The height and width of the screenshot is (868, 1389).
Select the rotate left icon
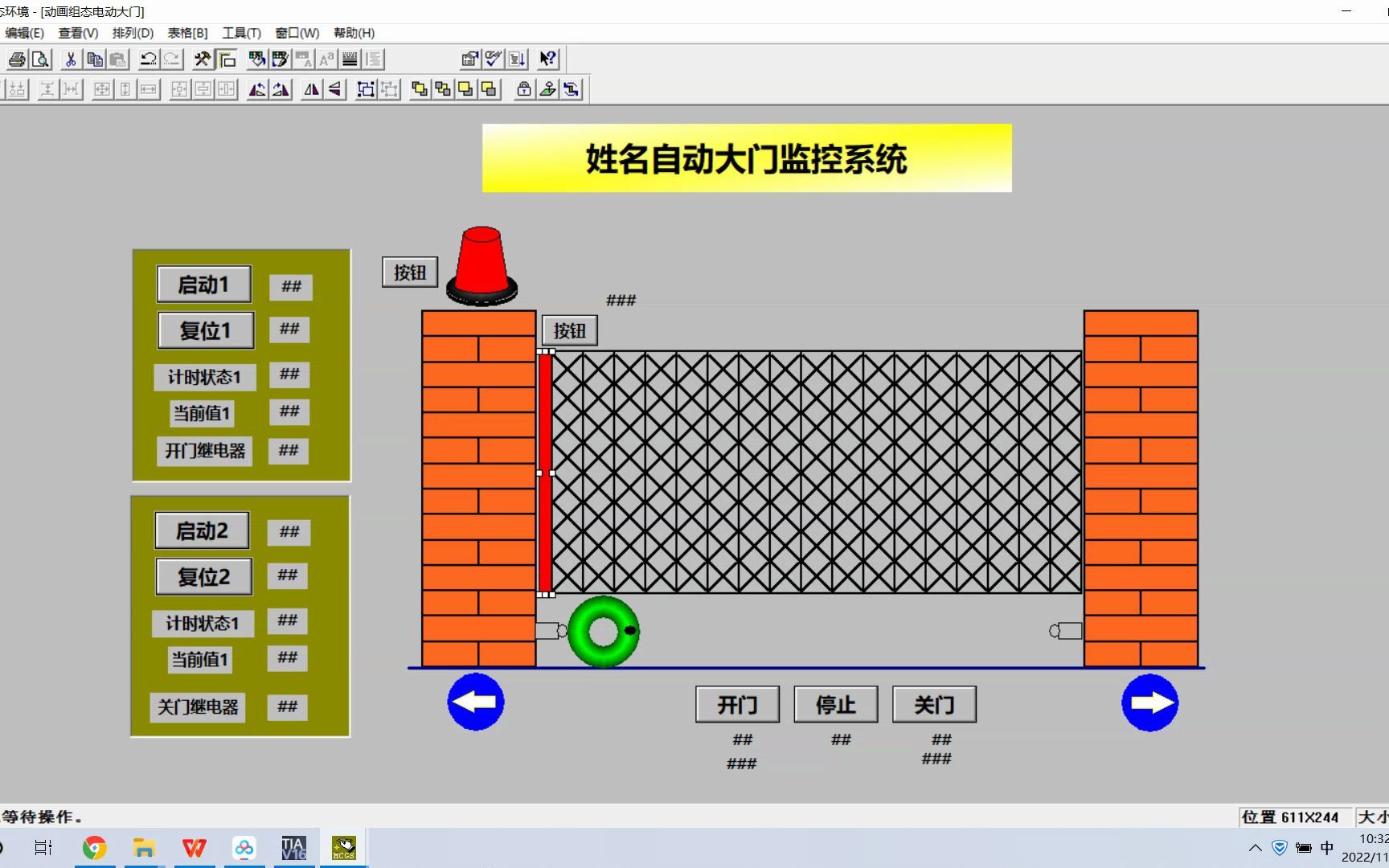tap(257, 89)
